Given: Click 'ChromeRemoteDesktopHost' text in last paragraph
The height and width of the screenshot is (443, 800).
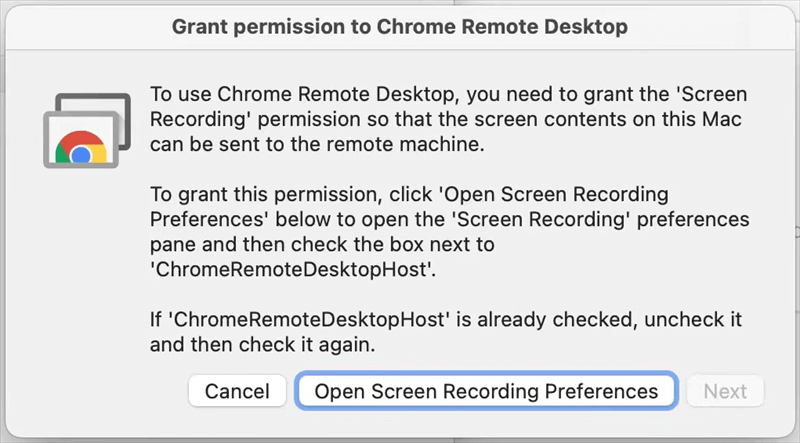Looking at the screenshot, I should [x=274, y=319].
